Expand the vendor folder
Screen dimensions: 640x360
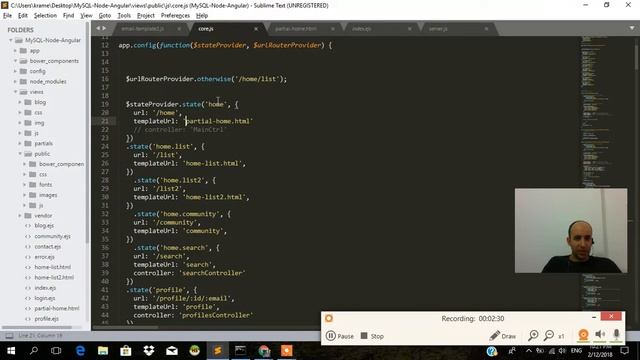tap(20, 216)
